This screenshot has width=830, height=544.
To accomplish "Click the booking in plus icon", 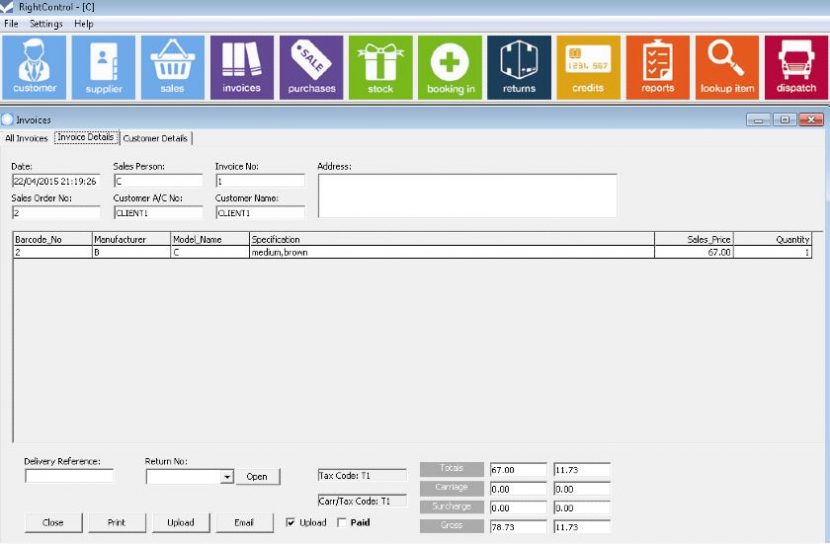I will click(450, 67).
